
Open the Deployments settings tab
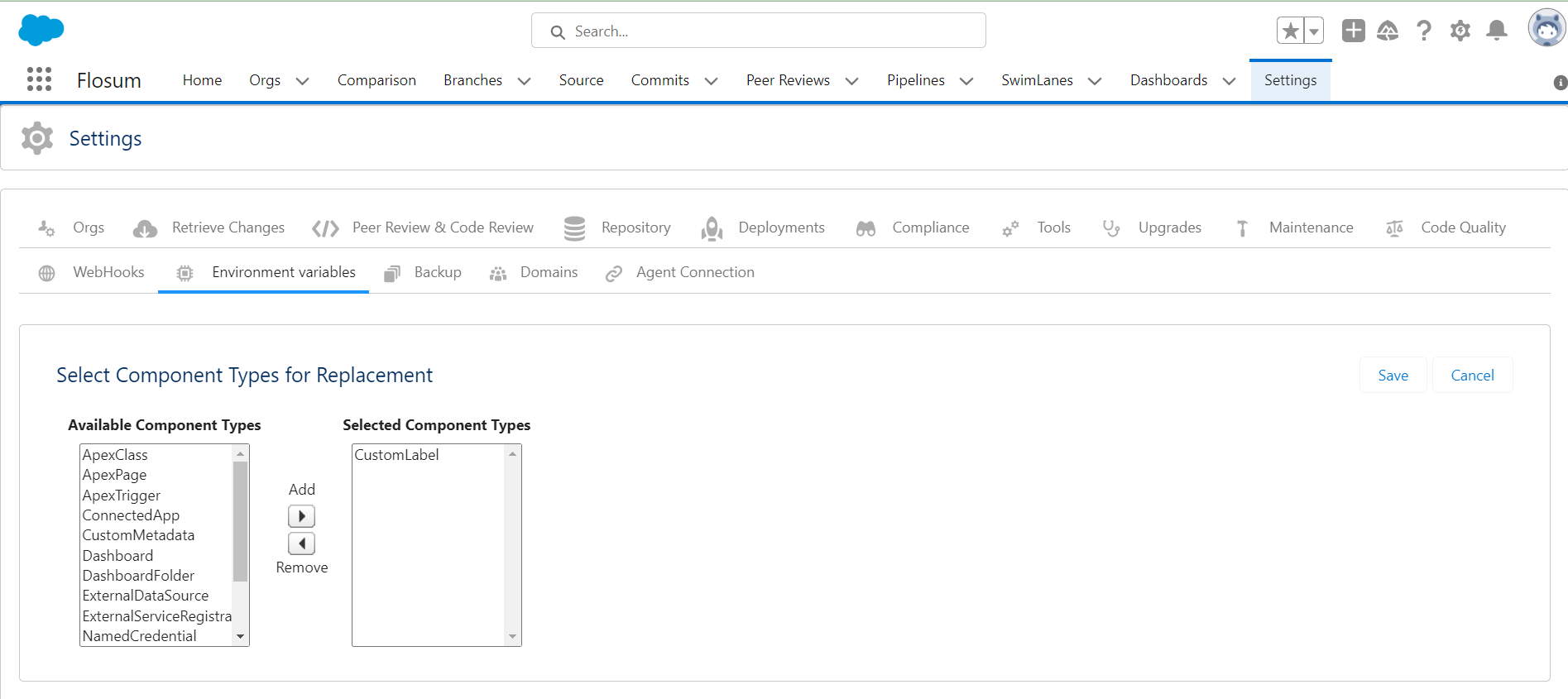pyautogui.click(x=762, y=227)
